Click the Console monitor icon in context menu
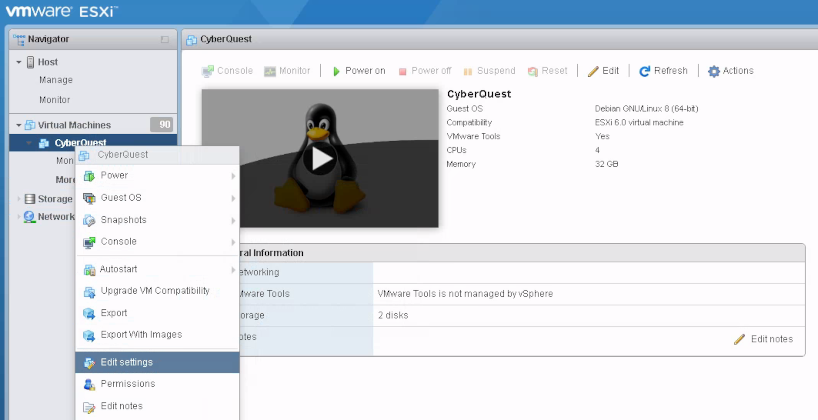Viewport: 818px width, 420px height. 90,242
